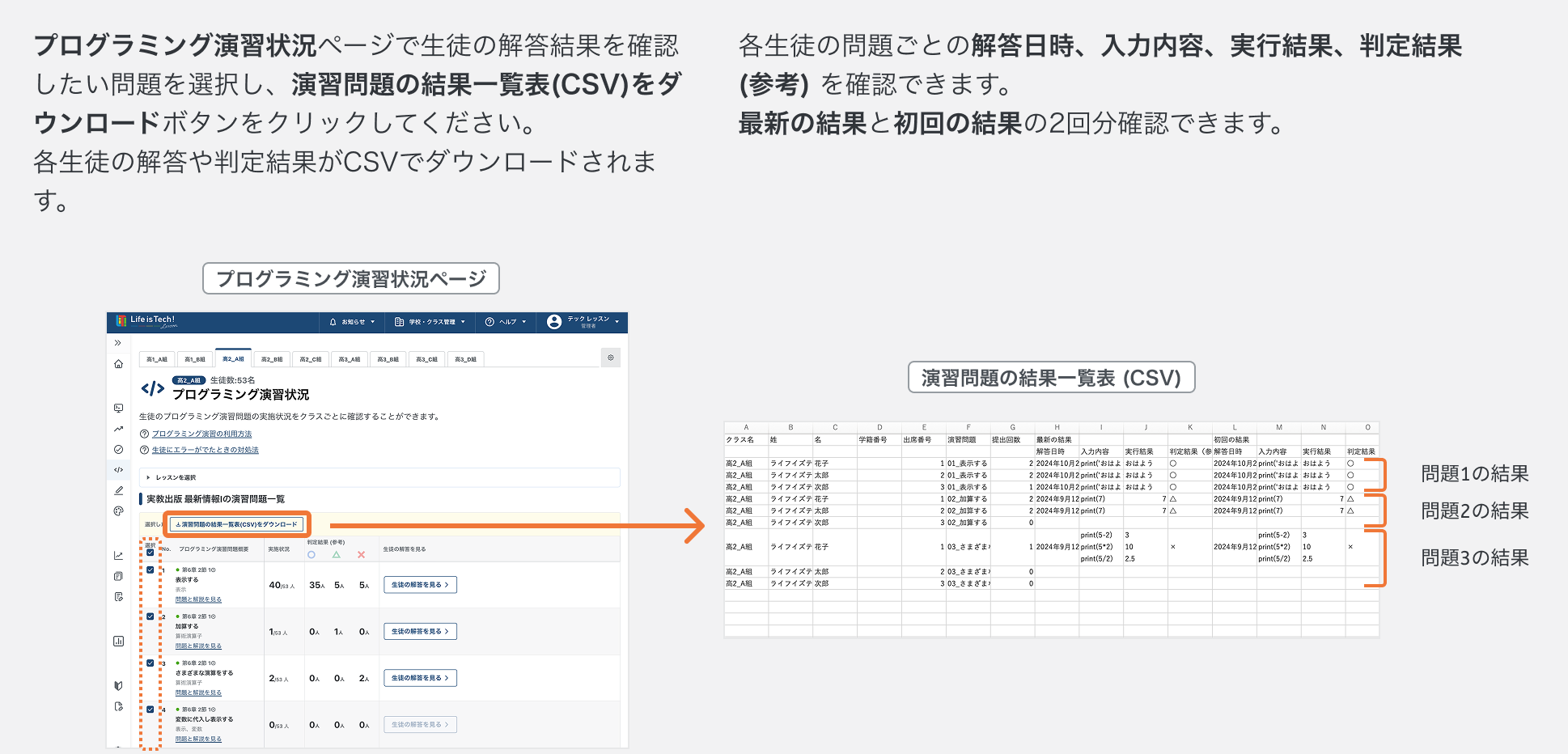Open the check circle sidebar icon
The width and height of the screenshot is (1568, 754).
point(118,449)
